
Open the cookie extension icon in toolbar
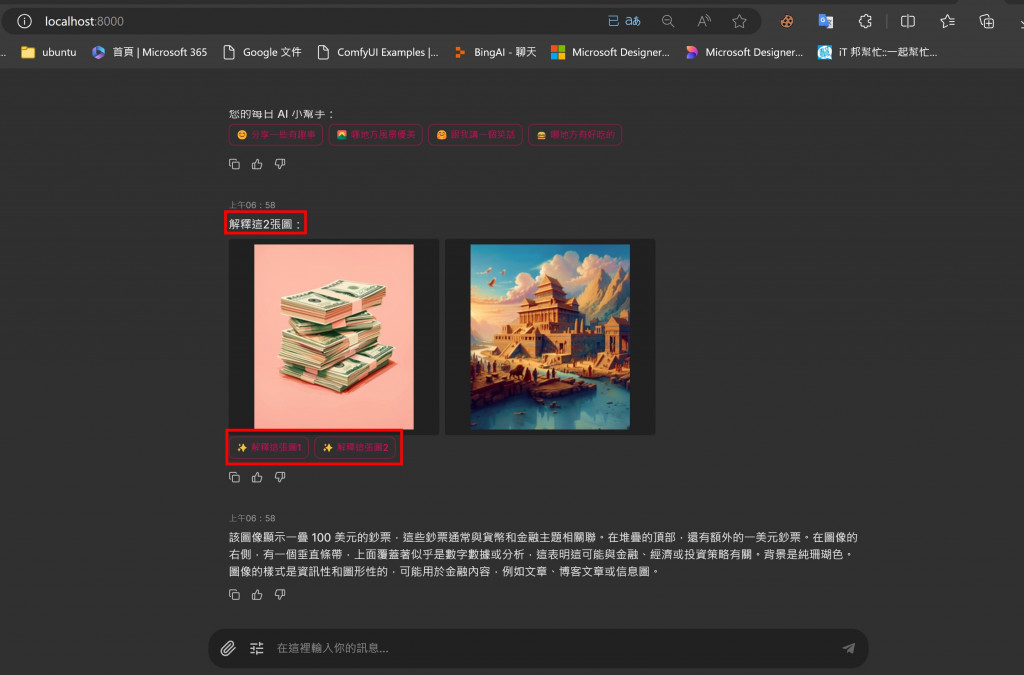click(x=787, y=21)
